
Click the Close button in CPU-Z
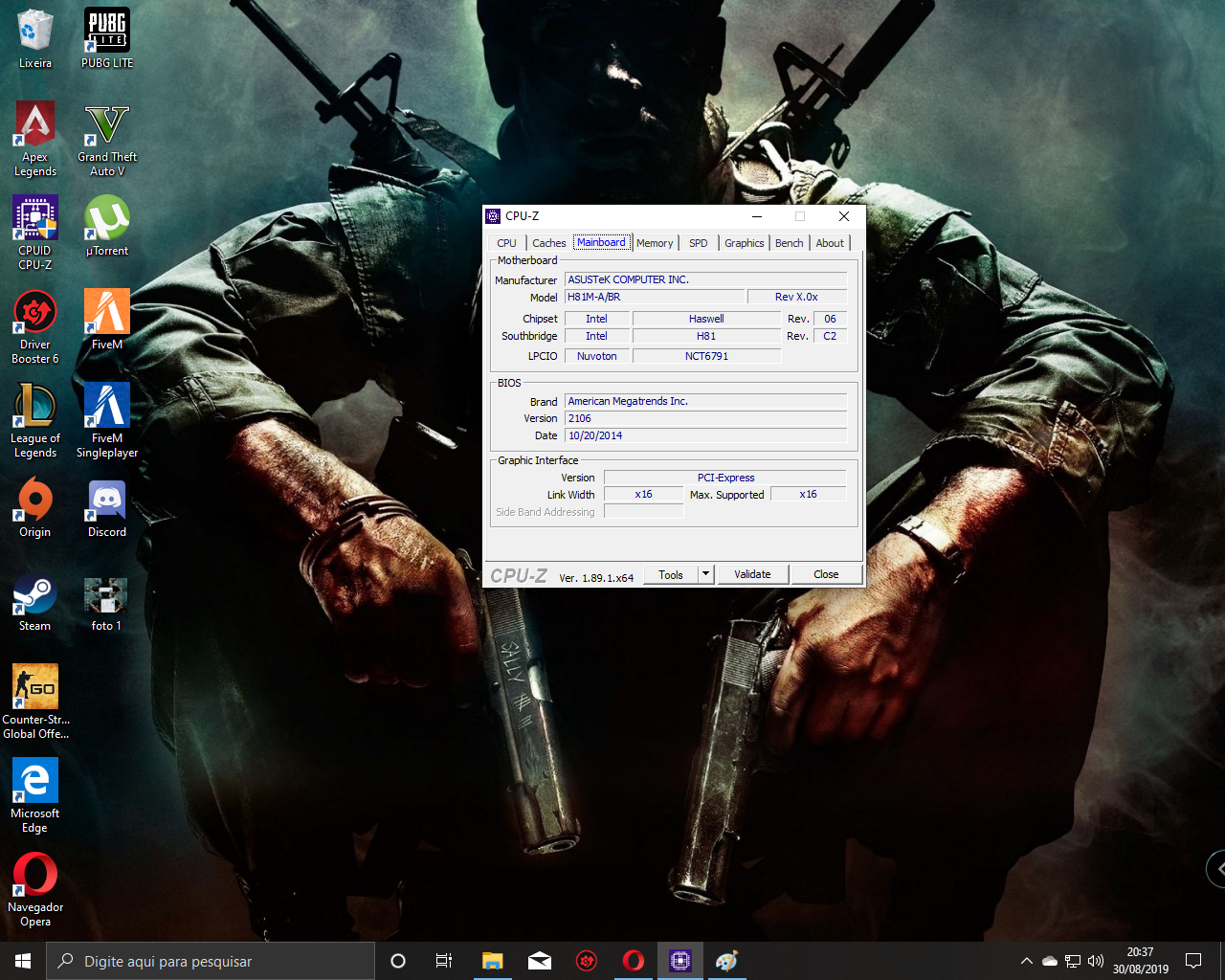(826, 574)
